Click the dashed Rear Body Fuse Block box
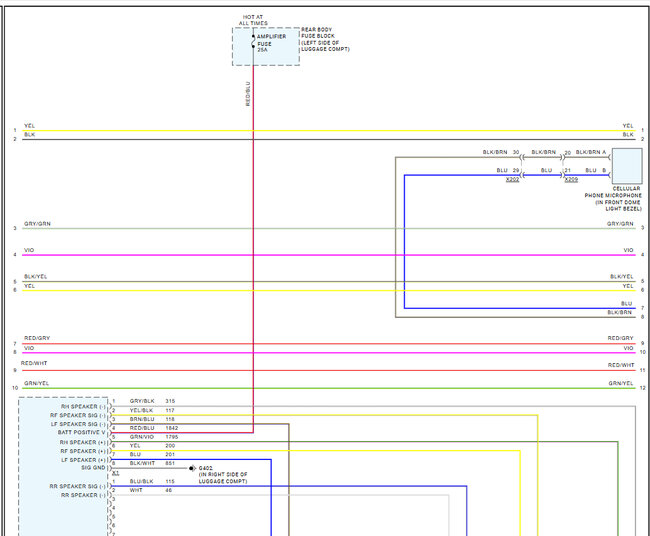The image size is (650, 536). pos(266,46)
